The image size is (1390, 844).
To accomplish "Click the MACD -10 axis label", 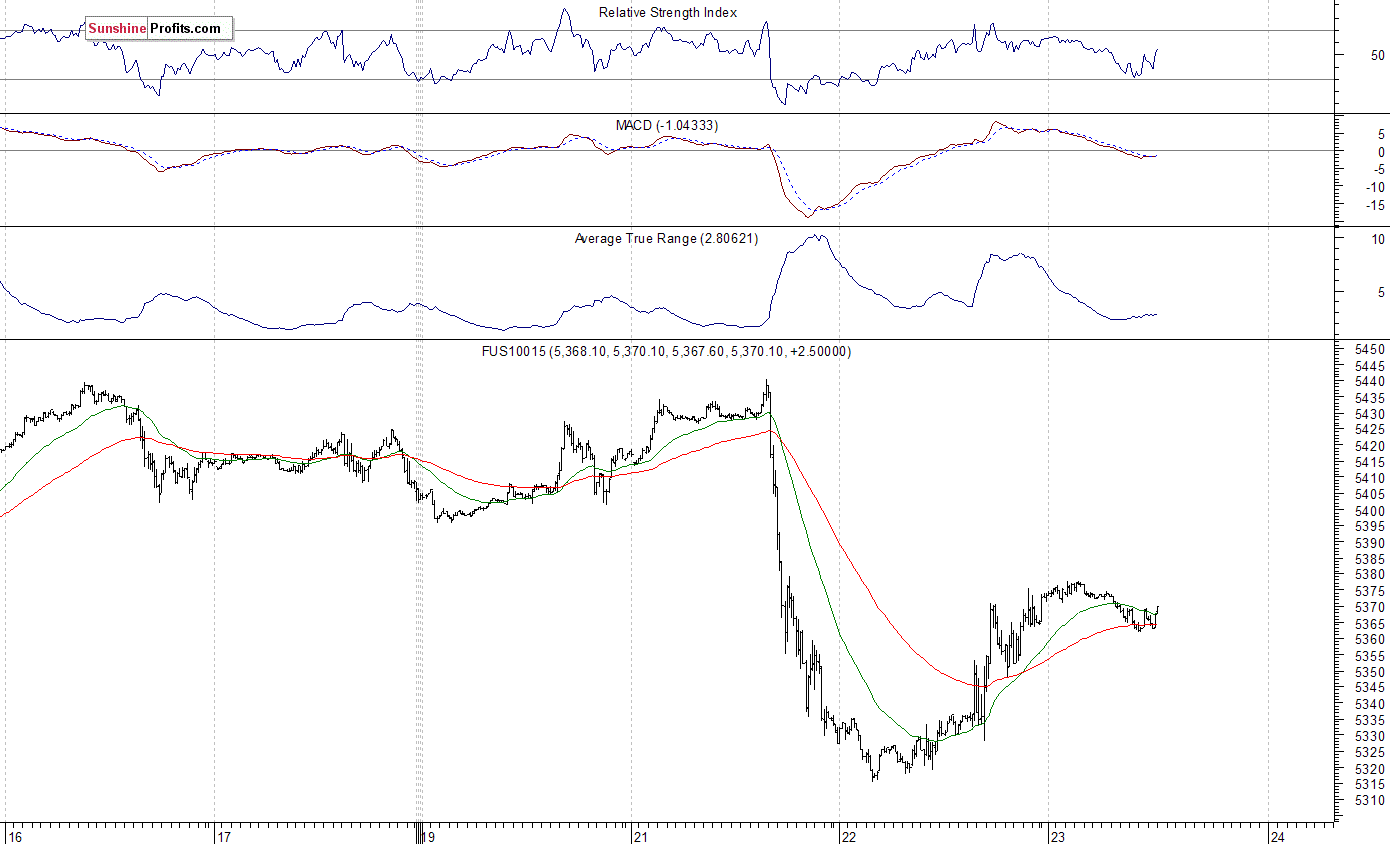I will pyautogui.click(x=1375, y=187).
